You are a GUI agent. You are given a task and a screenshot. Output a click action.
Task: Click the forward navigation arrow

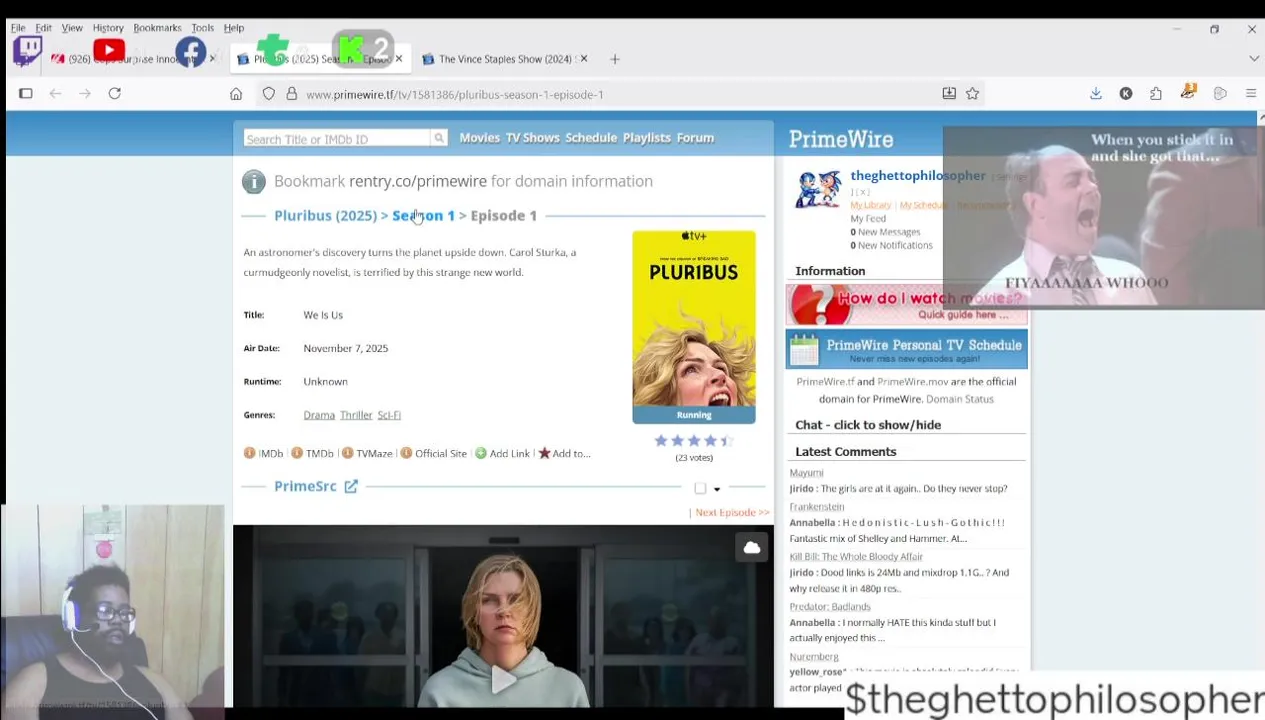pos(85,94)
